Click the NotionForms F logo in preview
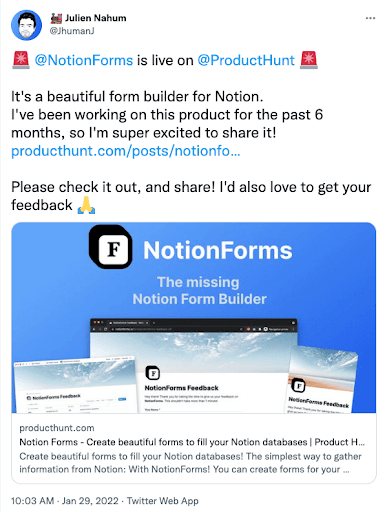The height and width of the screenshot is (512, 387). [x=111, y=247]
